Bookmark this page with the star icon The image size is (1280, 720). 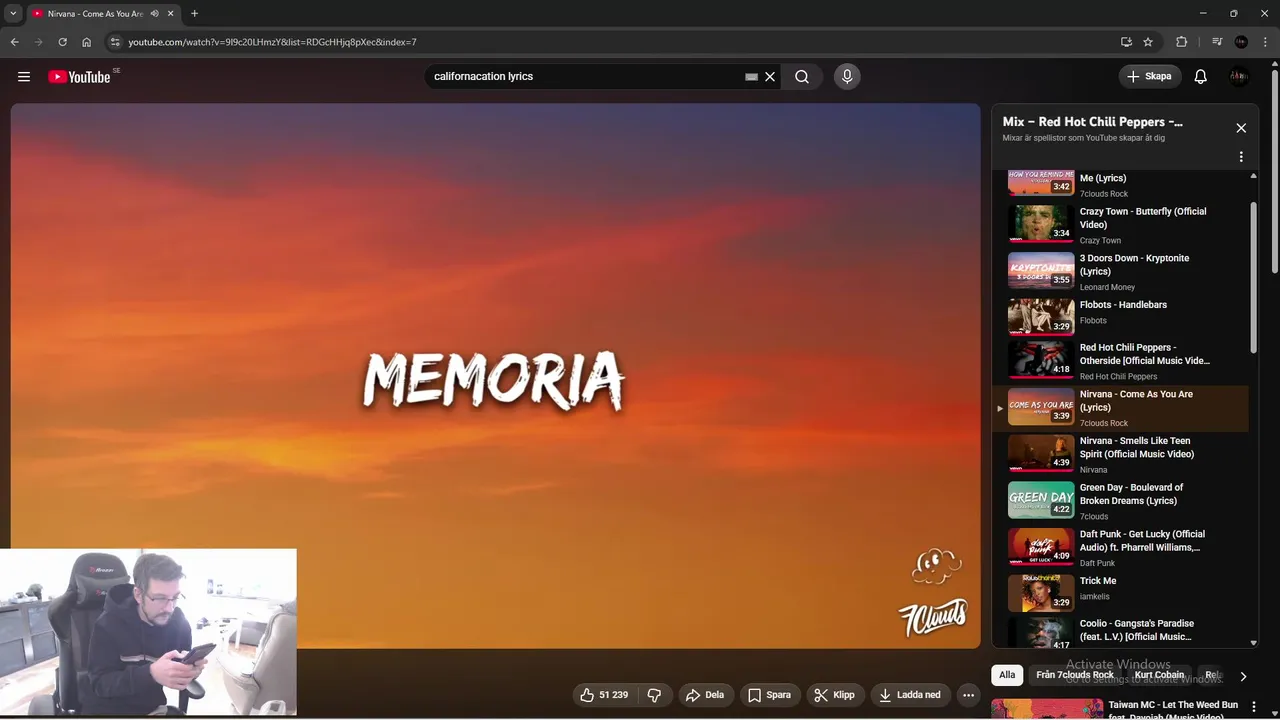pyautogui.click(x=1148, y=42)
